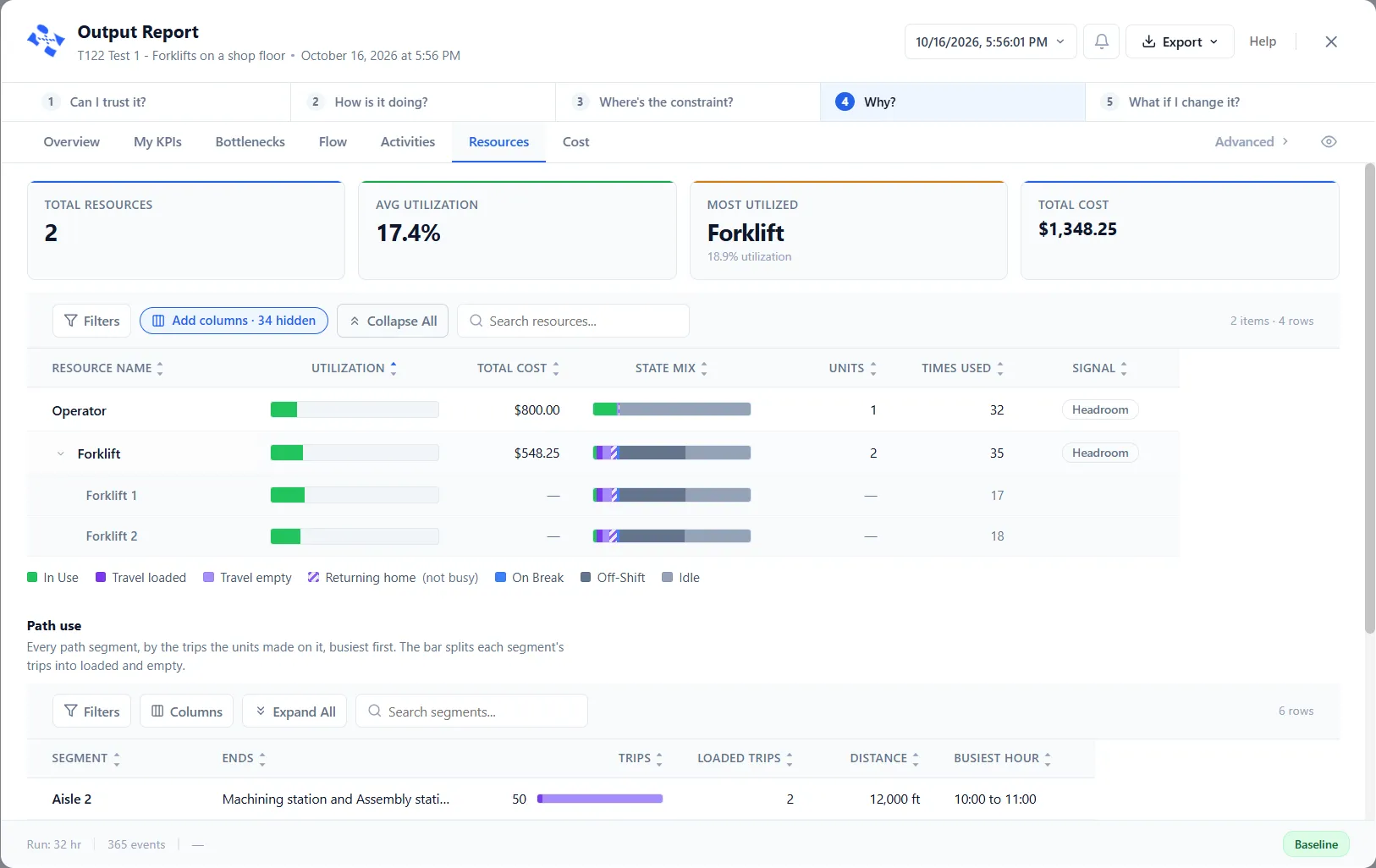1376x868 pixels.
Task: Click the In Use green legend swatch
Action: pyautogui.click(x=32, y=577)
